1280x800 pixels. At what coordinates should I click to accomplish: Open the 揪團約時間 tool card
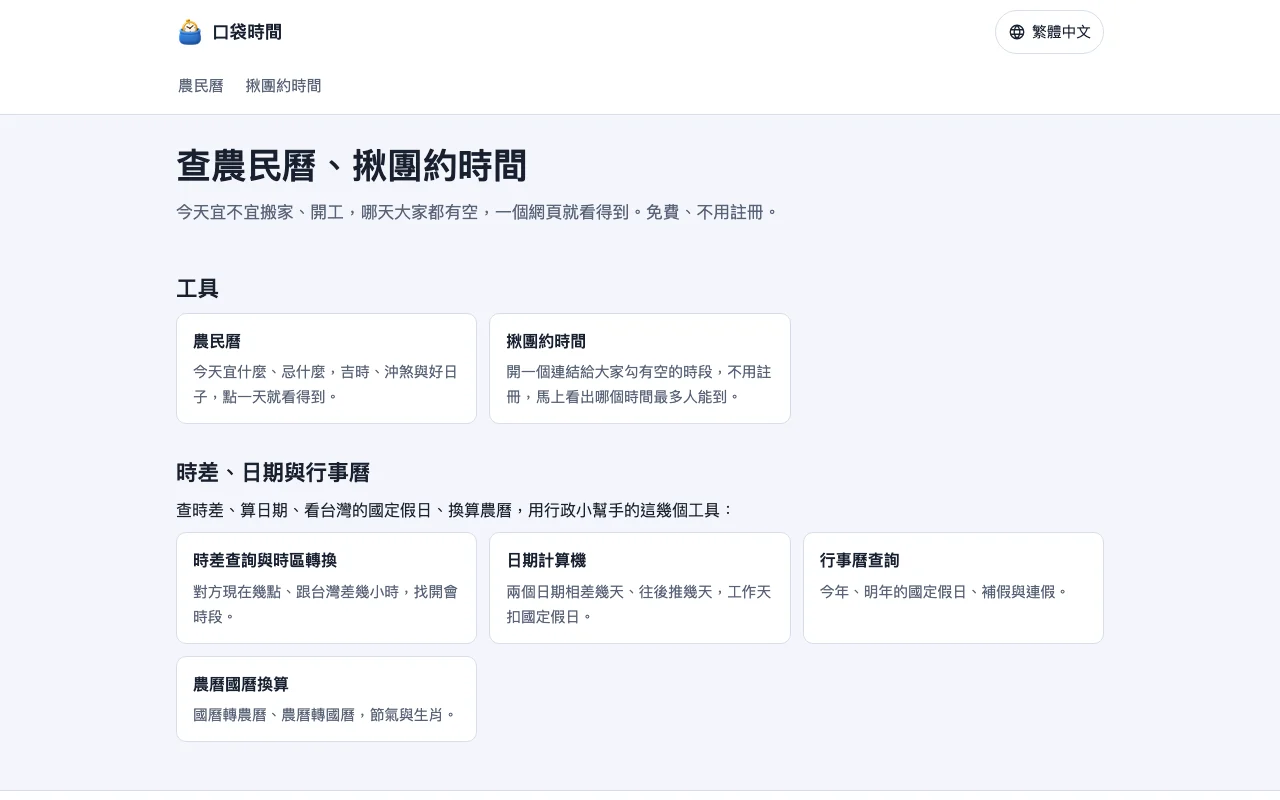click(x=640, y=368)
